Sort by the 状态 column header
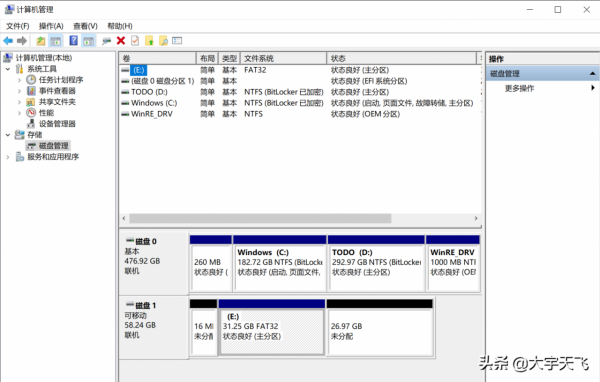The height and width of the screenshot is (382, 600). pyautogui.click(x=402, y=59)
